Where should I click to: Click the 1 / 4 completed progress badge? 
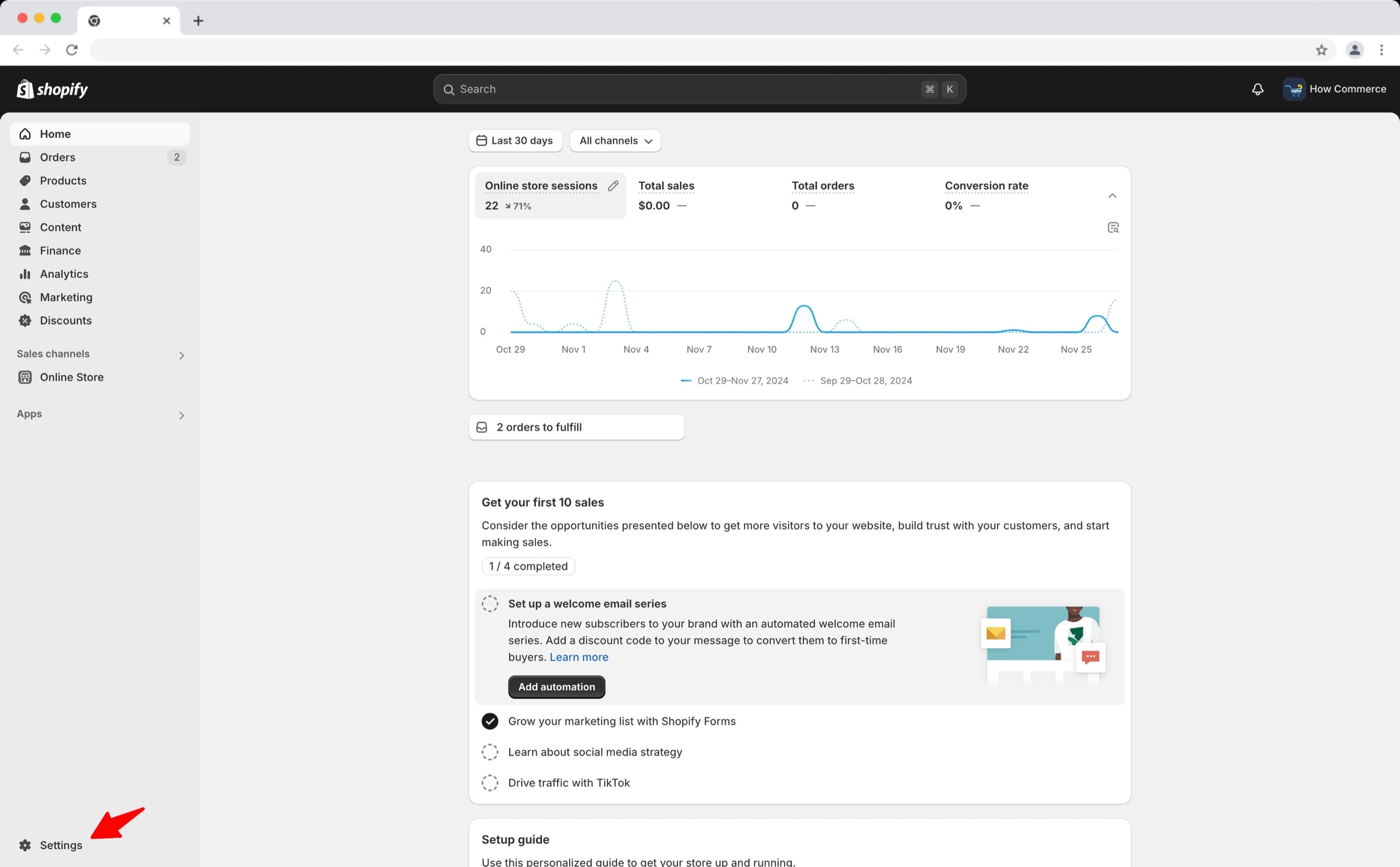tap(528, 567)
